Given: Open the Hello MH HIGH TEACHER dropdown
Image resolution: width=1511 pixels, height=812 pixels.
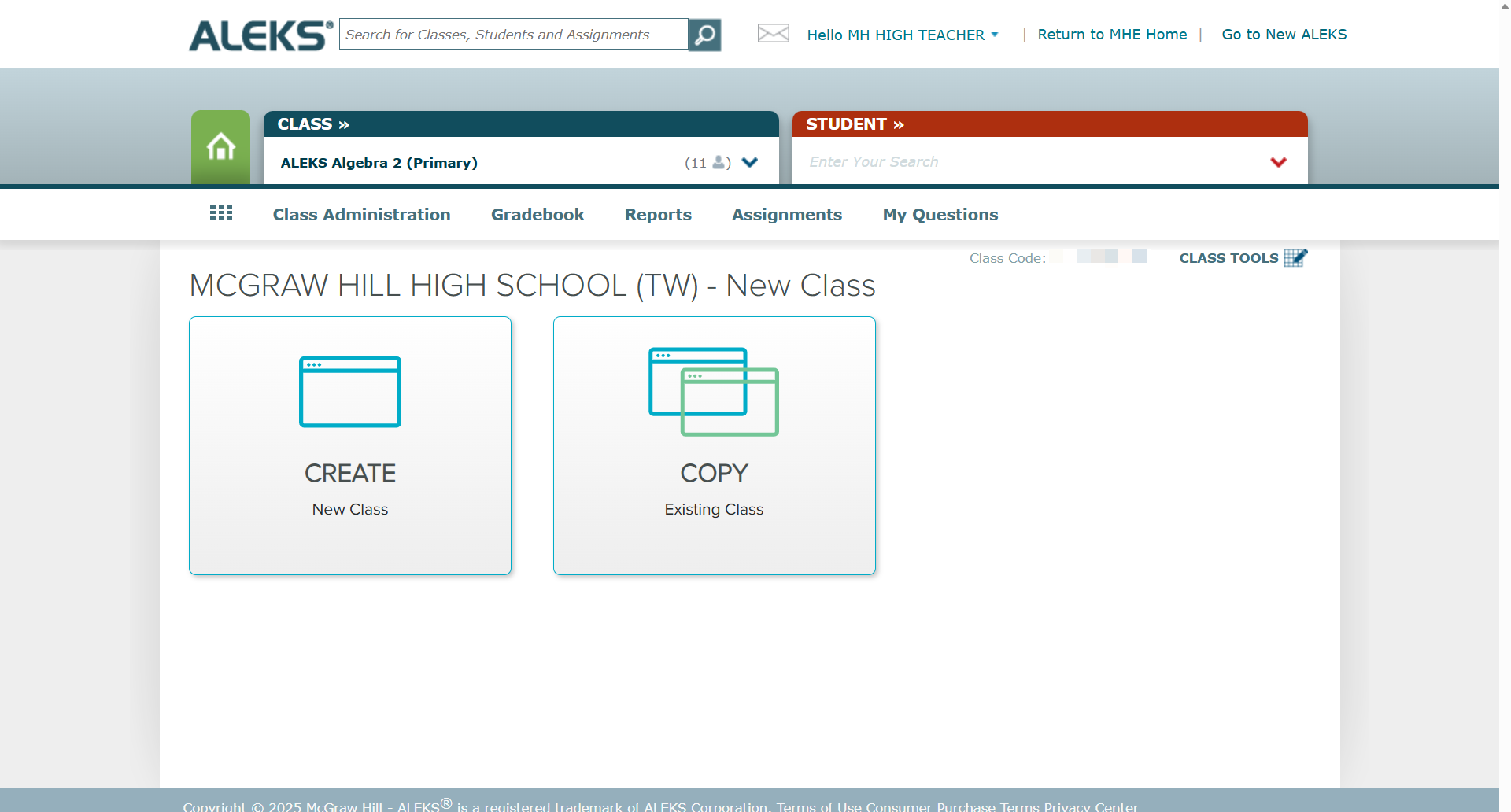Looking at the screenshot, I should tap(903, 35).
